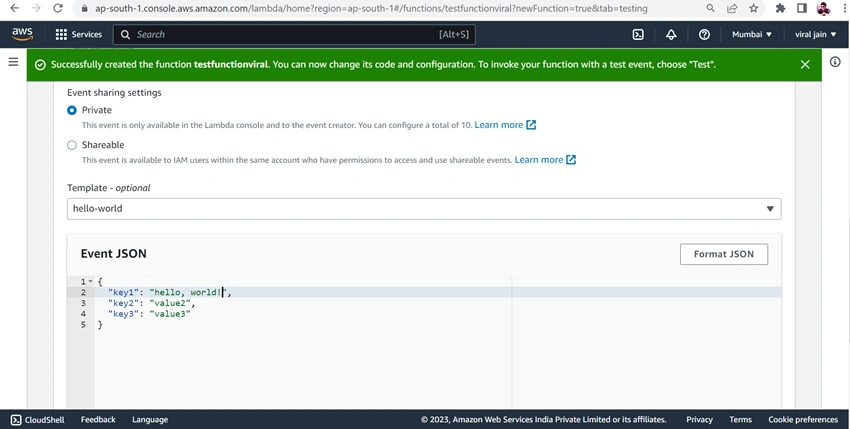Image resolution: width=850 pixels, height=429 pixels.
Task: Open browser zoom magnifier icon
Action: [x=710, y=8]
